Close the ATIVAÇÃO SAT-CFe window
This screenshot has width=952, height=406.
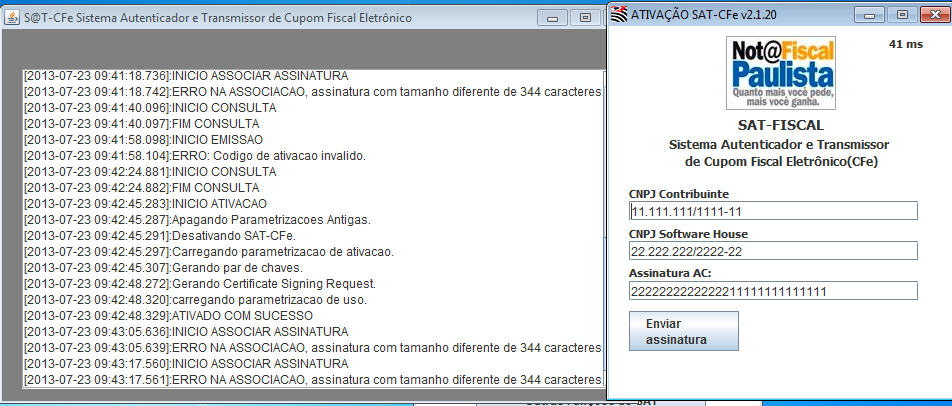pyautogui.click(x=934, y=13)
